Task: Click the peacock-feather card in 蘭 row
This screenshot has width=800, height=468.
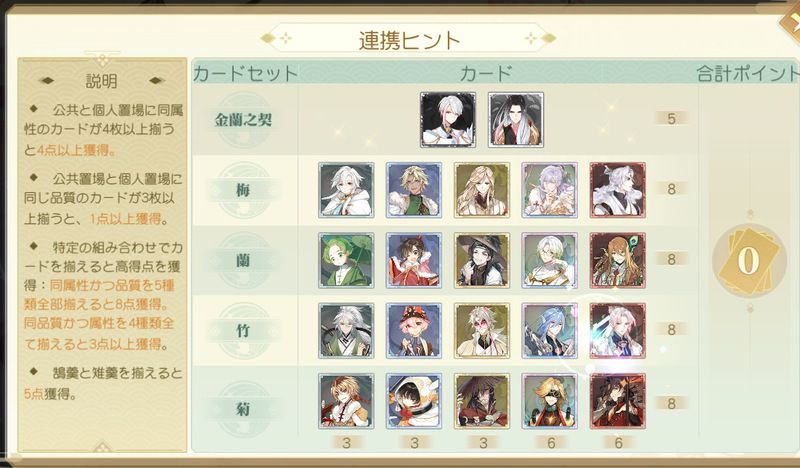Action: tap(617, 260)
